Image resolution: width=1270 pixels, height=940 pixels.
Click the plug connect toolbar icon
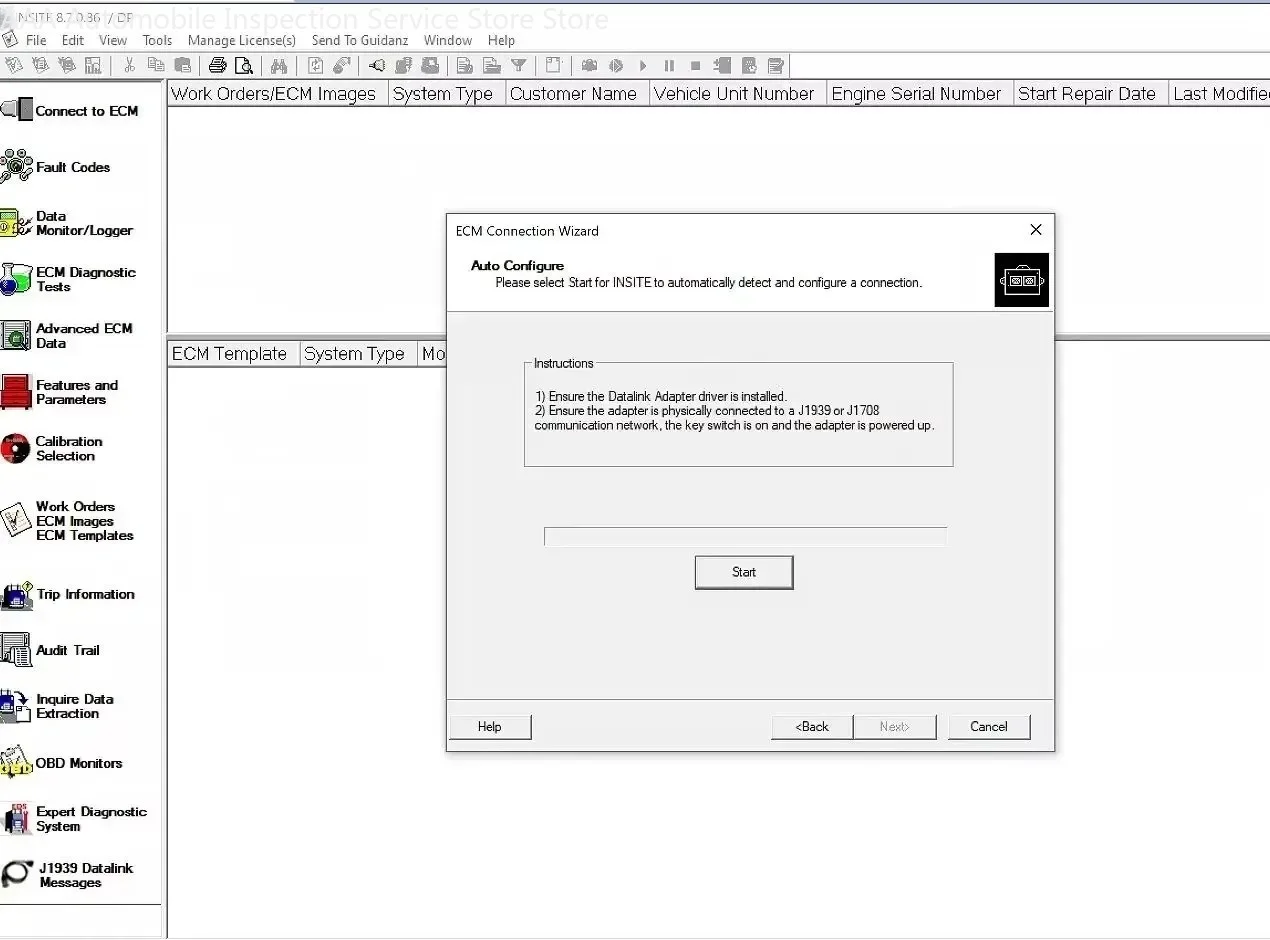tap(376, 66)
